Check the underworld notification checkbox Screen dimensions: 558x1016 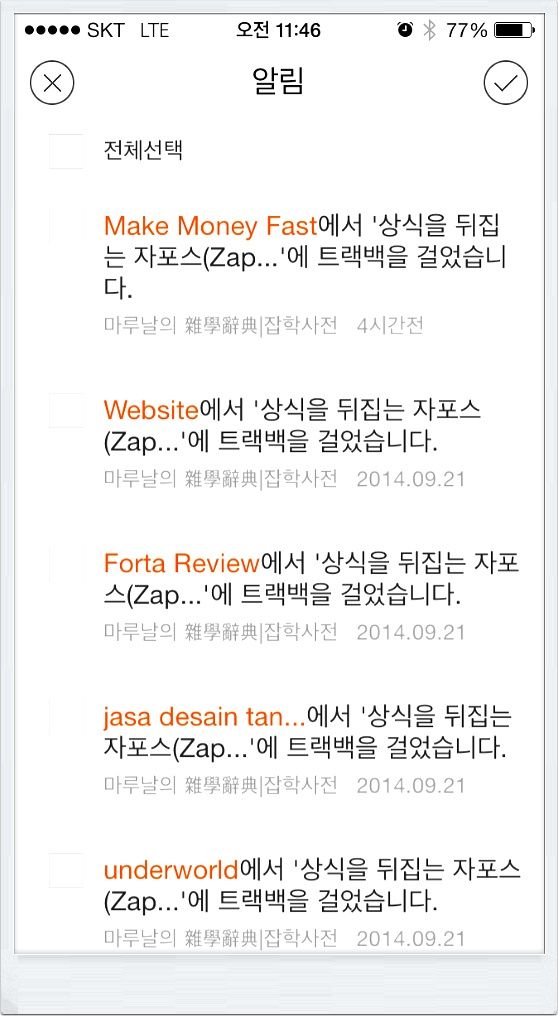click(x=66, y=870)
